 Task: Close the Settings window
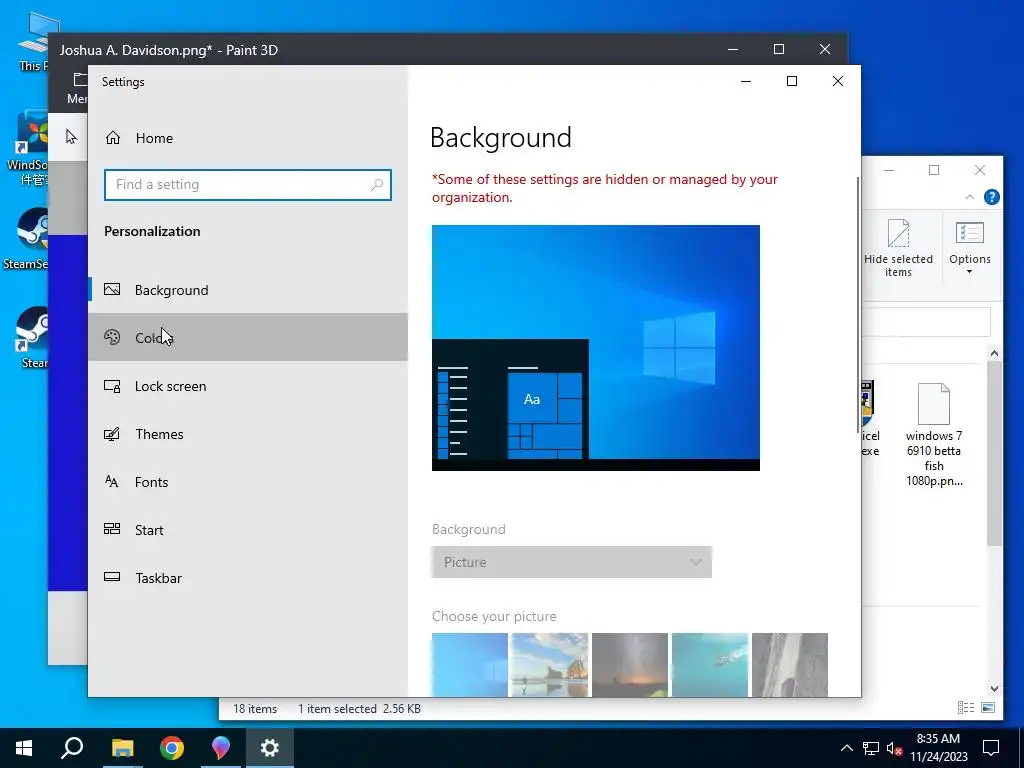[838, 81]
